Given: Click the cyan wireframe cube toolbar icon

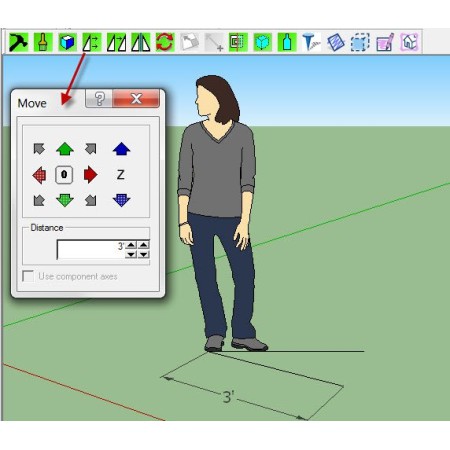Looking at the screenshot, I should [x=262, y=42].
